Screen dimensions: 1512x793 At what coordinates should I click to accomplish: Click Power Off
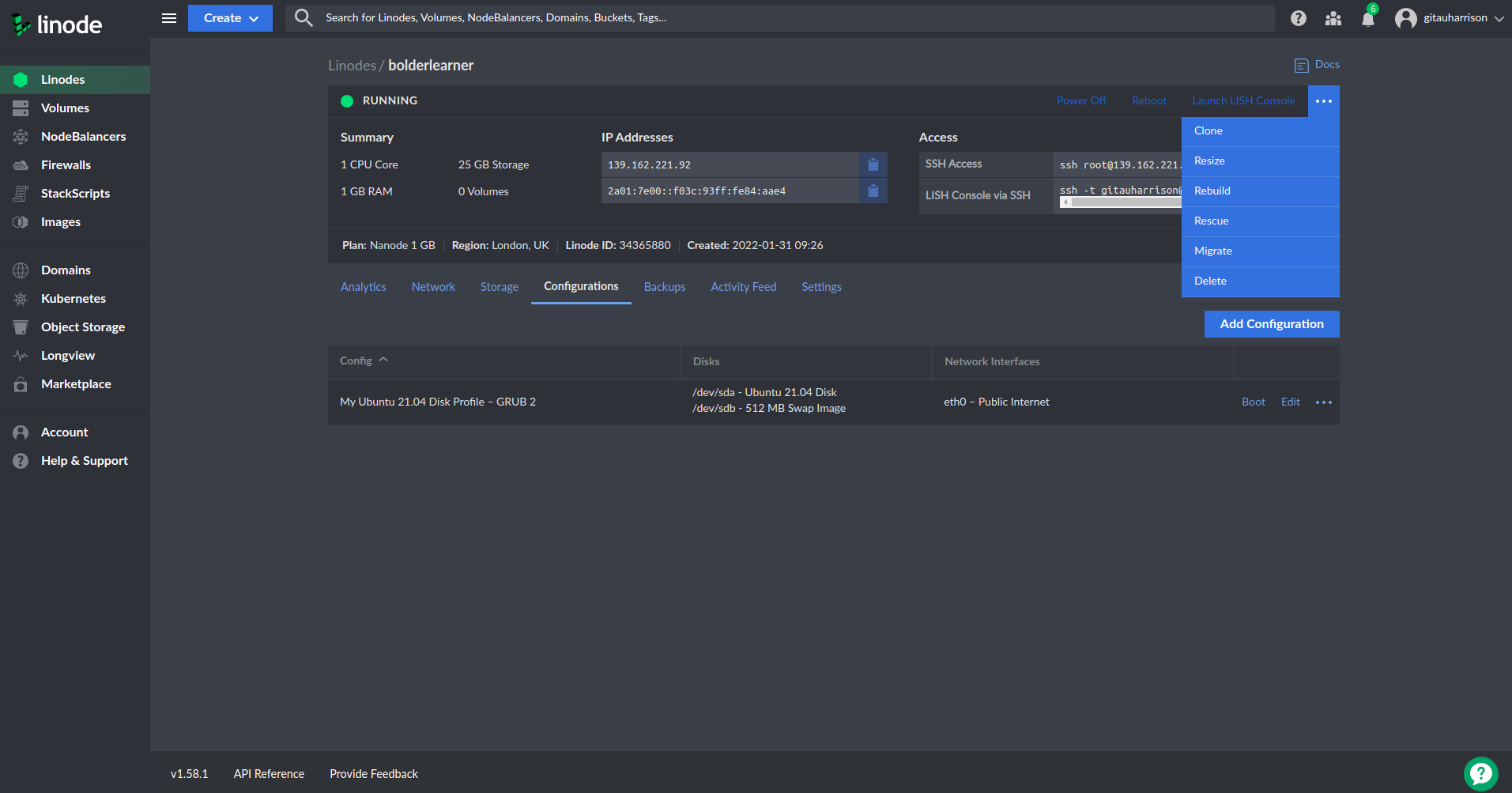point(1081,101)
